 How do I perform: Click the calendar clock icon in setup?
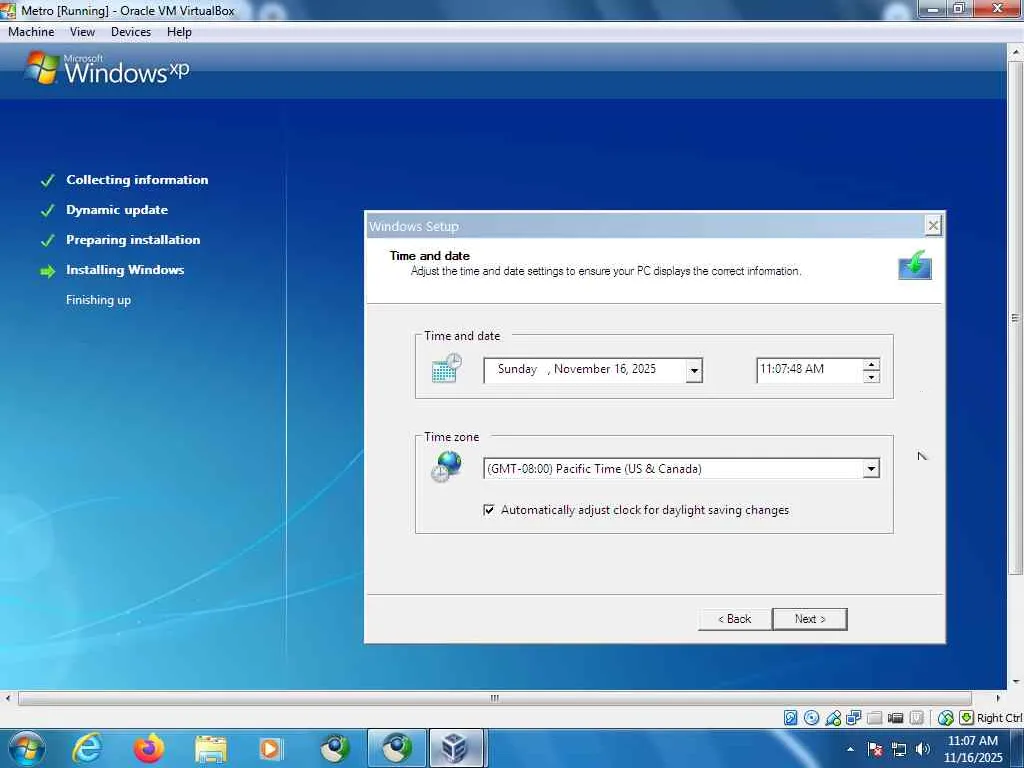pos(447,368)
